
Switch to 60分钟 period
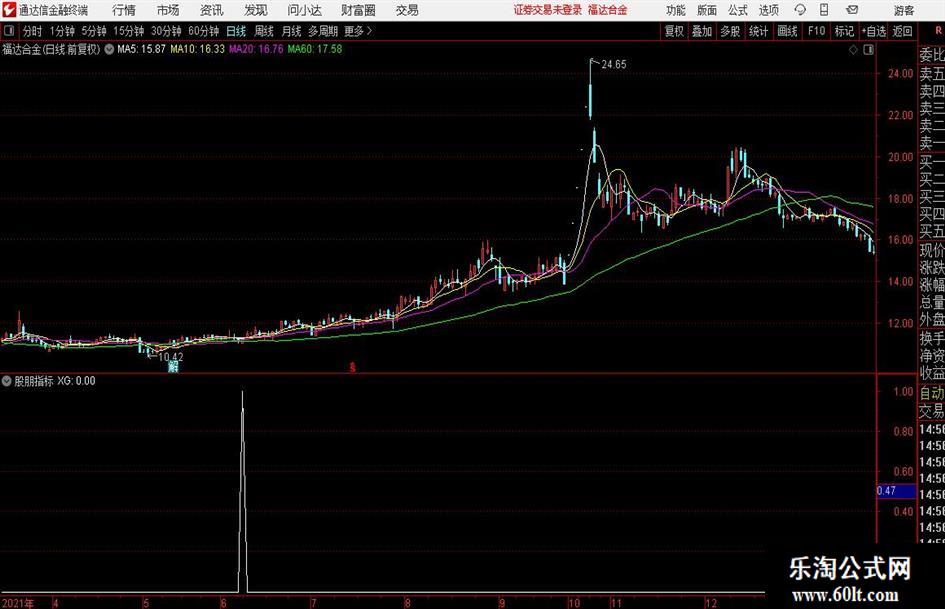tap(204, 31)
